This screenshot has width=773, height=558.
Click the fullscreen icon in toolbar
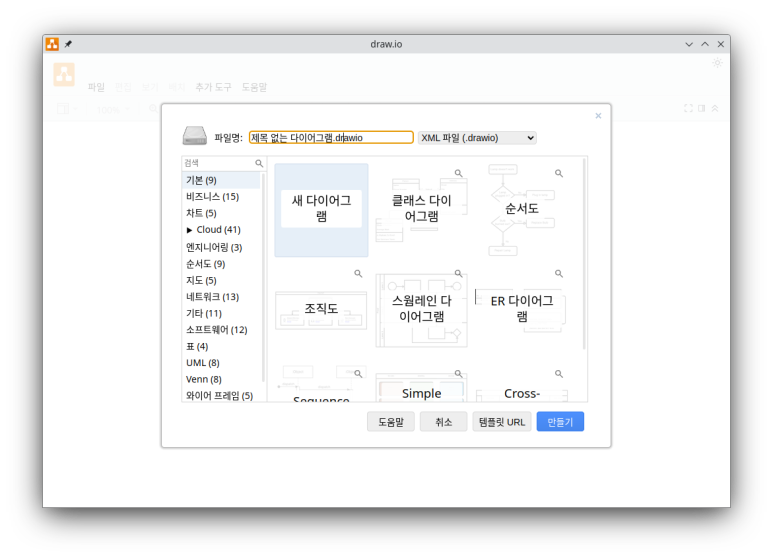(688, 108)
